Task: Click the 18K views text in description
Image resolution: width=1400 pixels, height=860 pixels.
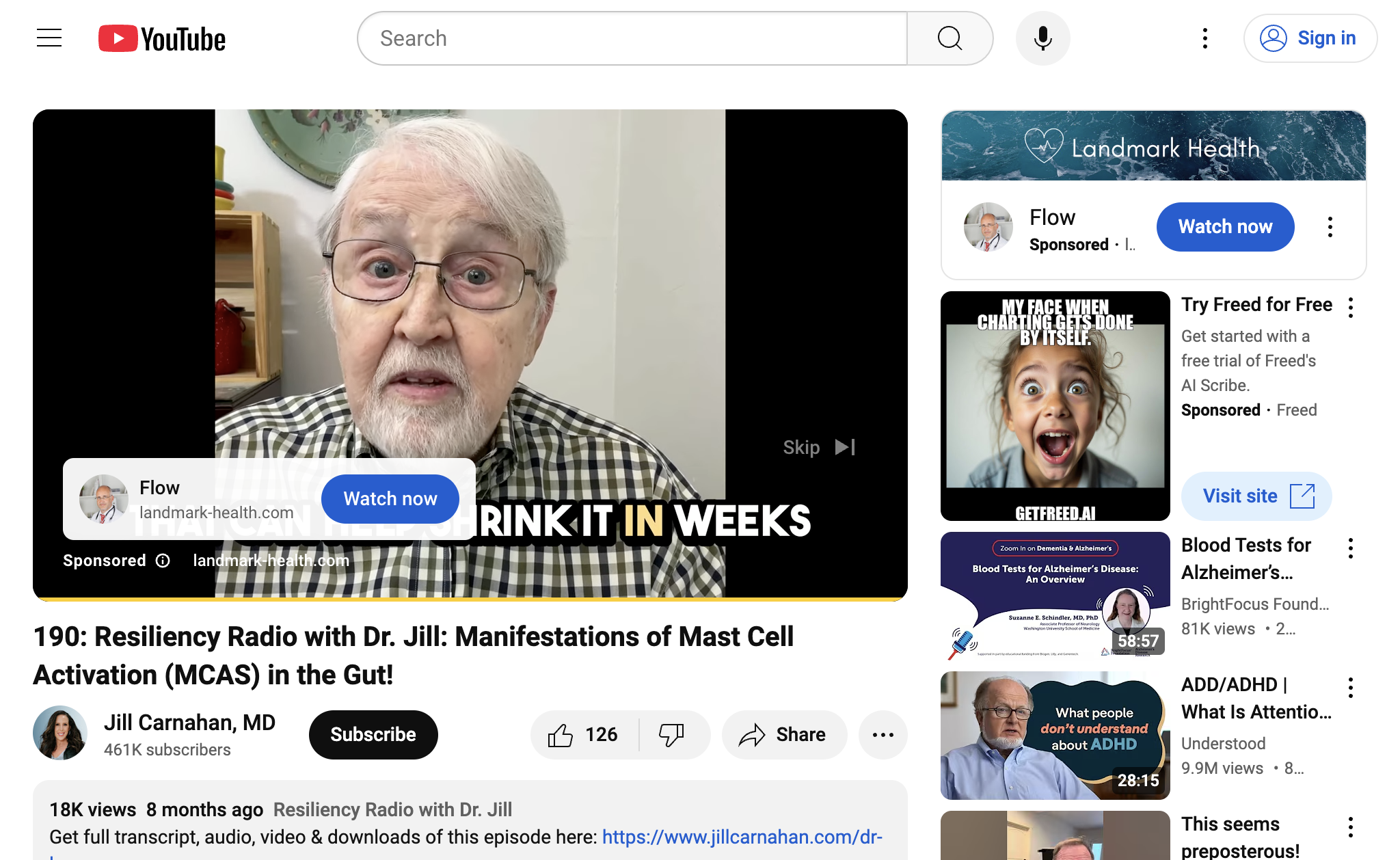Action: click(x=92, y=810)
